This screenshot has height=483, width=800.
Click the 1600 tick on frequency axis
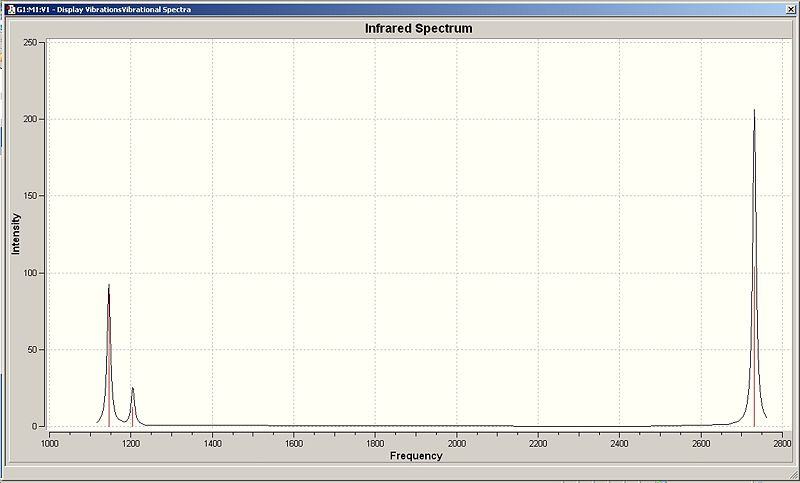click(294, 443)
